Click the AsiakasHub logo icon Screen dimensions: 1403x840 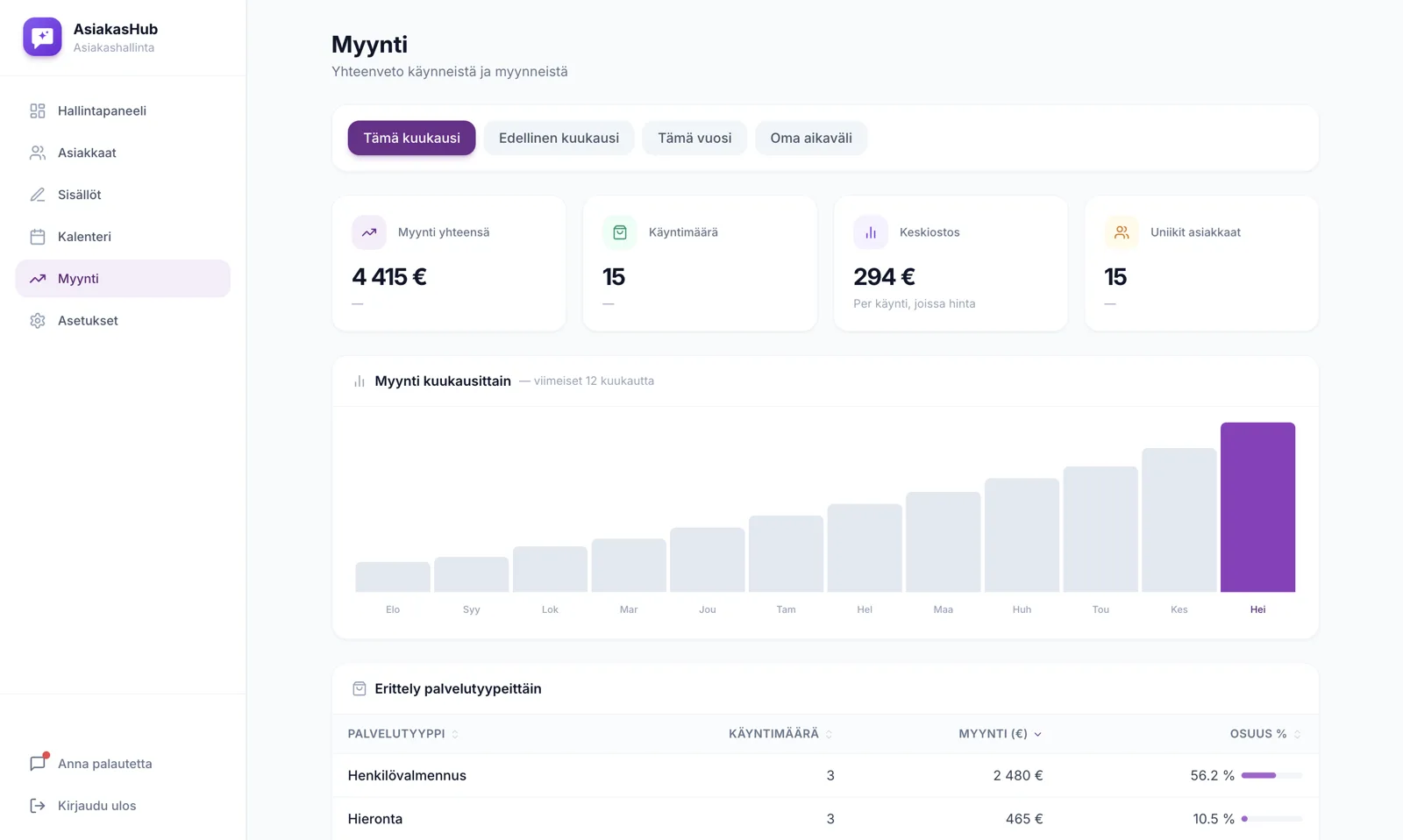42,37
